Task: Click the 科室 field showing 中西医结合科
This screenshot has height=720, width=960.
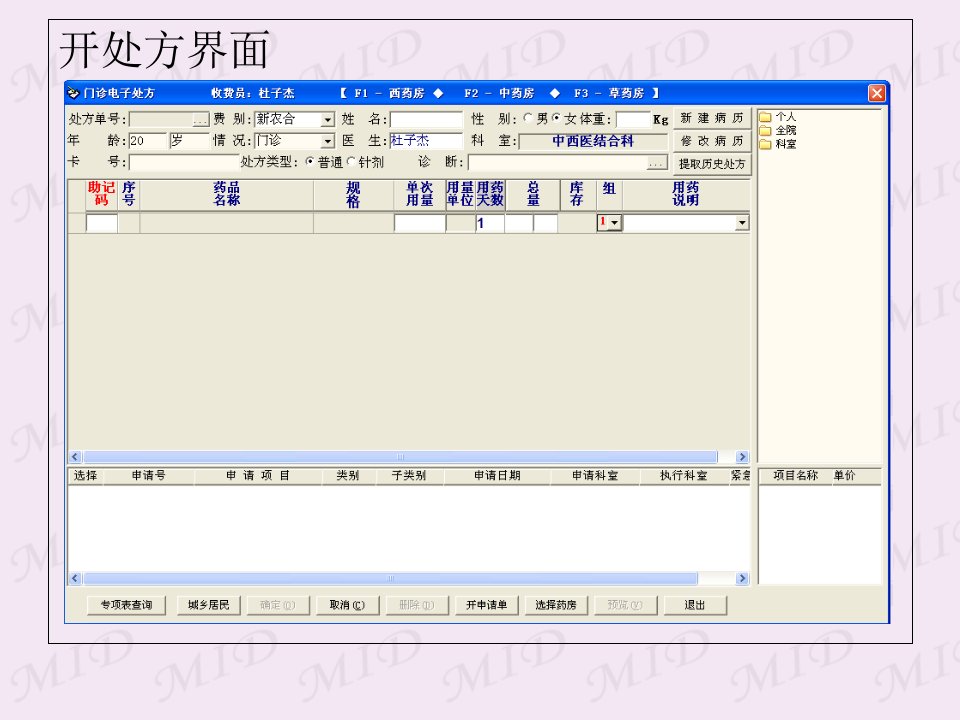Action: pyautogui.click(x=593, y=141)
